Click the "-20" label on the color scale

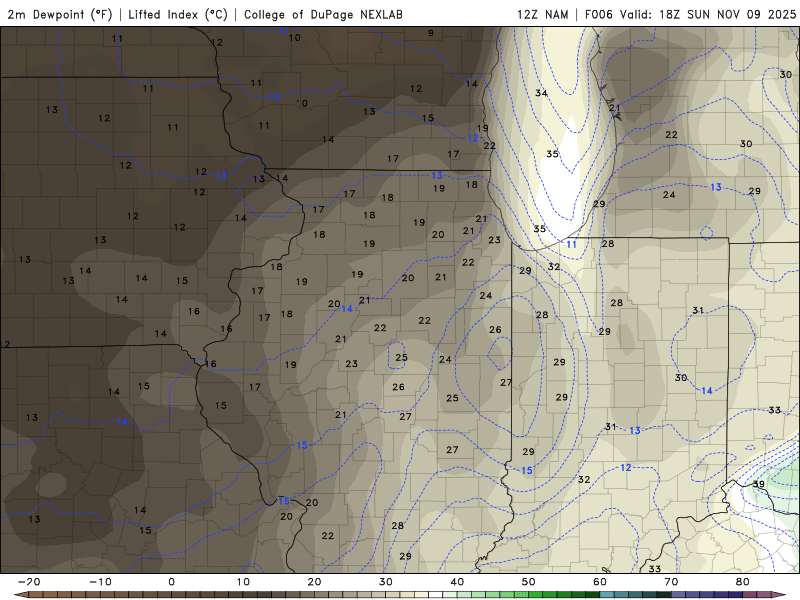[29, 582]
